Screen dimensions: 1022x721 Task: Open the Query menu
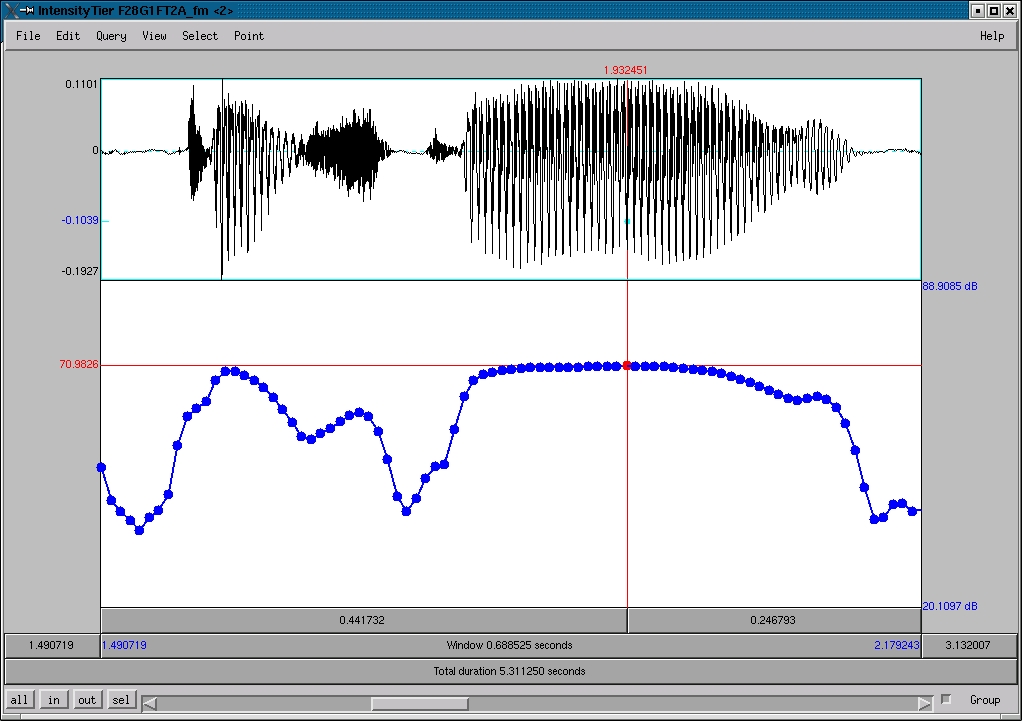111,36
